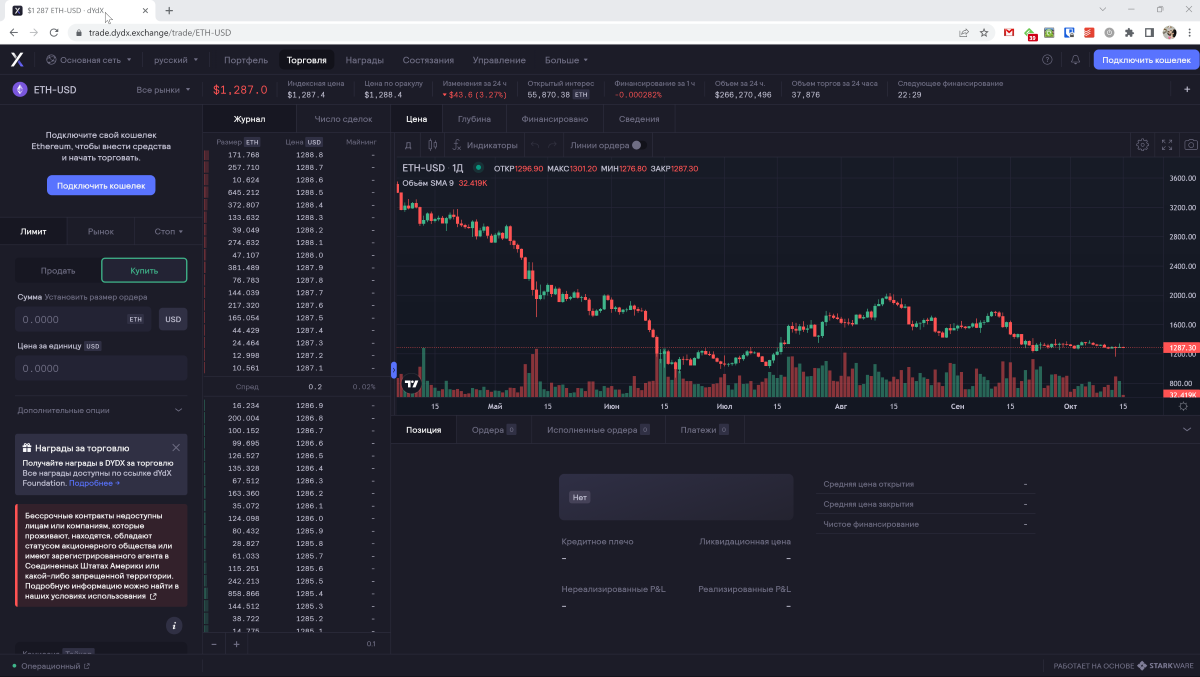1200x677 pixels.
Task: Open Chrome side panel icon
Action: pos(1150,32)
